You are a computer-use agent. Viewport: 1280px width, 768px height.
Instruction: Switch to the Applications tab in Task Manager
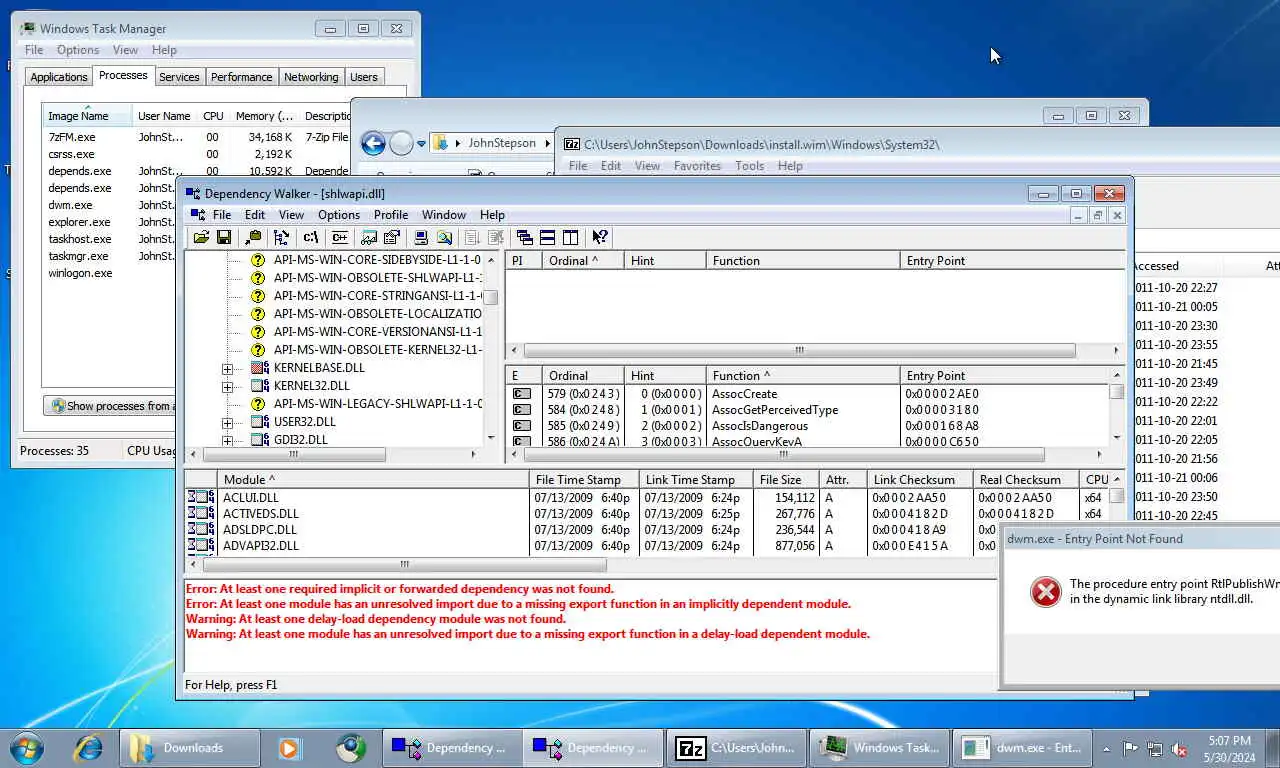(x=59, y=77)
